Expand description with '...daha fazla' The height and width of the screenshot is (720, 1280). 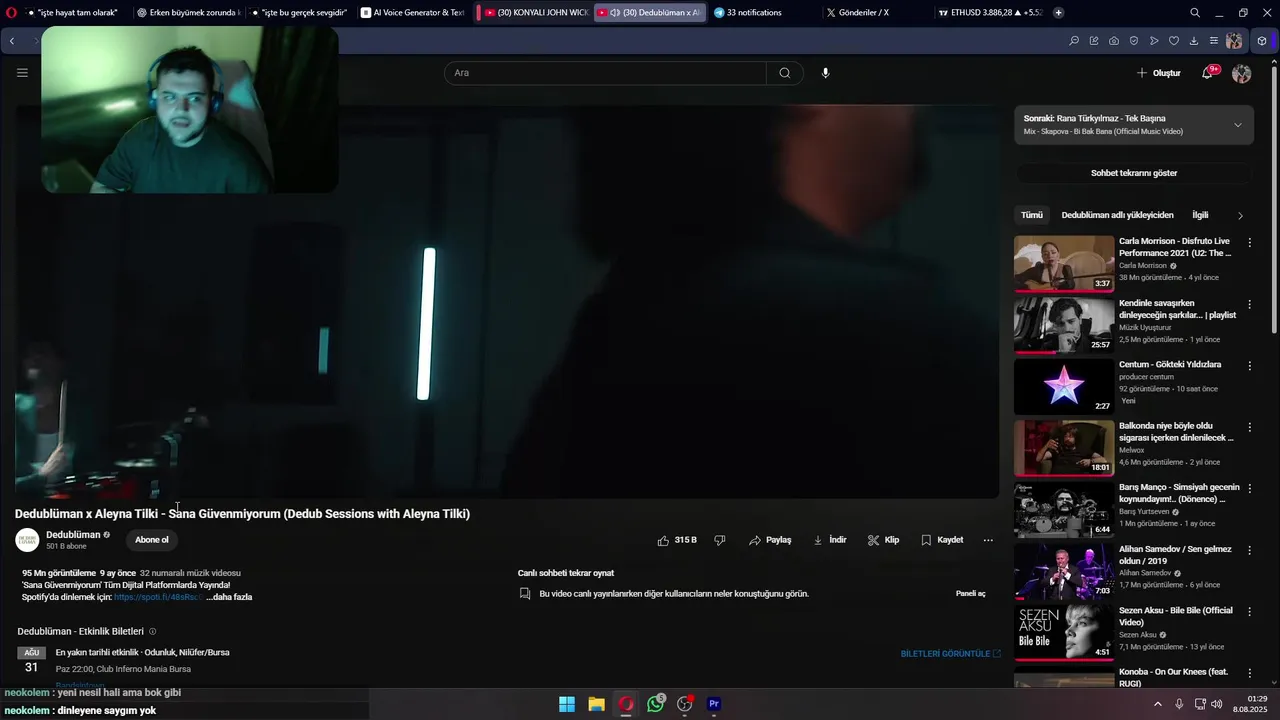pyautogui.click(x=229, y=597)
